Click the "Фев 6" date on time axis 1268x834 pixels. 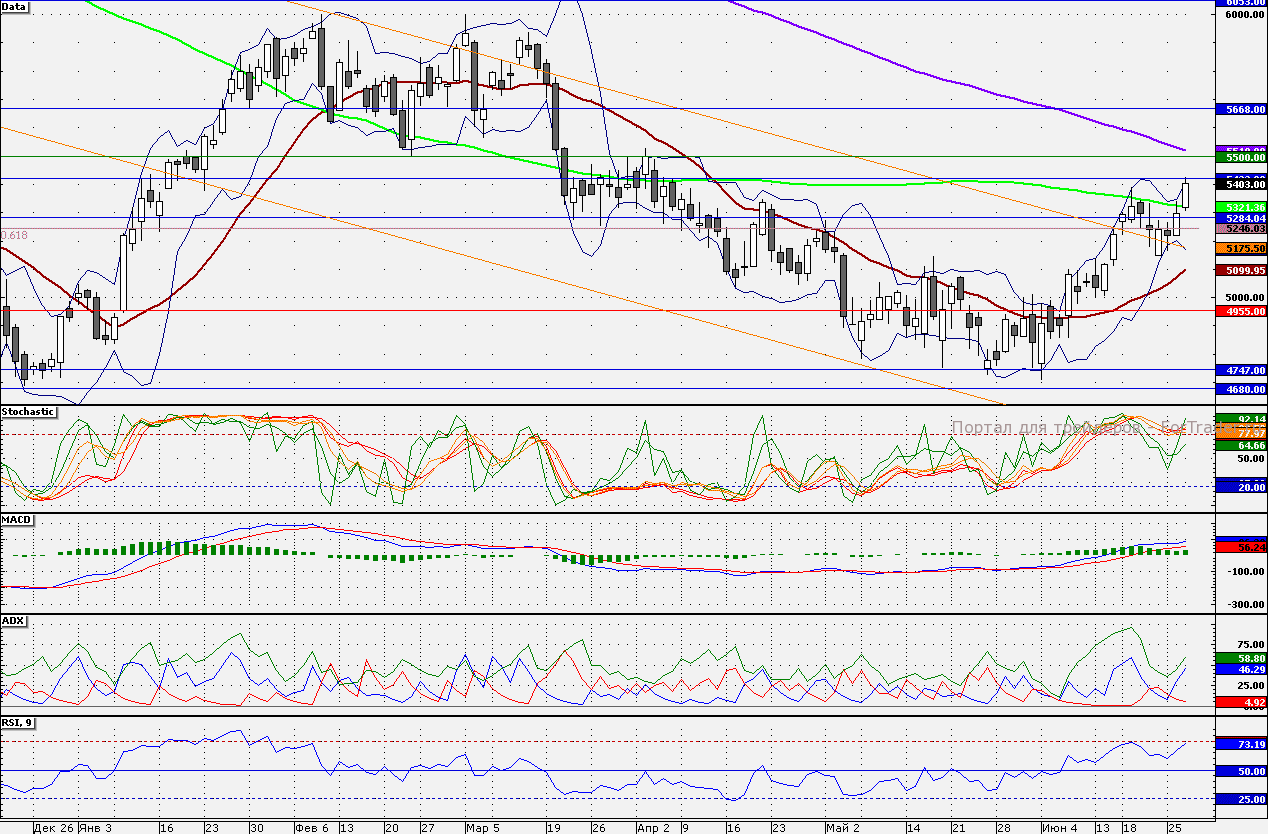[311, 828]
